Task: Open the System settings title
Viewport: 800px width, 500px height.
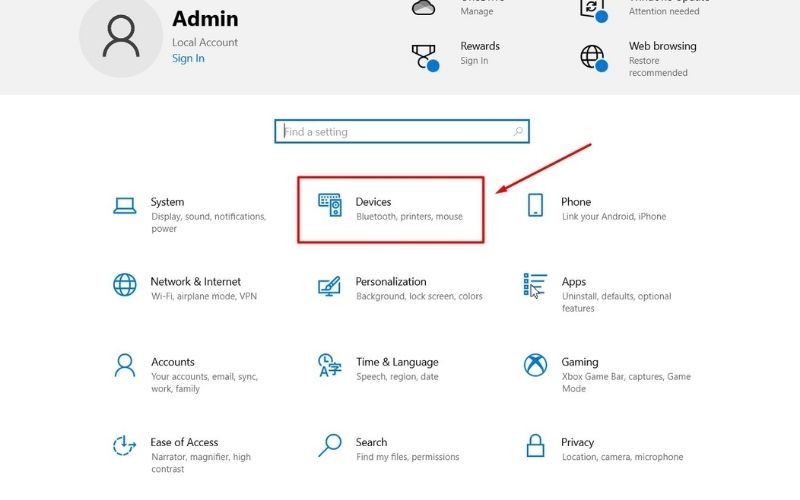Action: (x=167, y=202)
